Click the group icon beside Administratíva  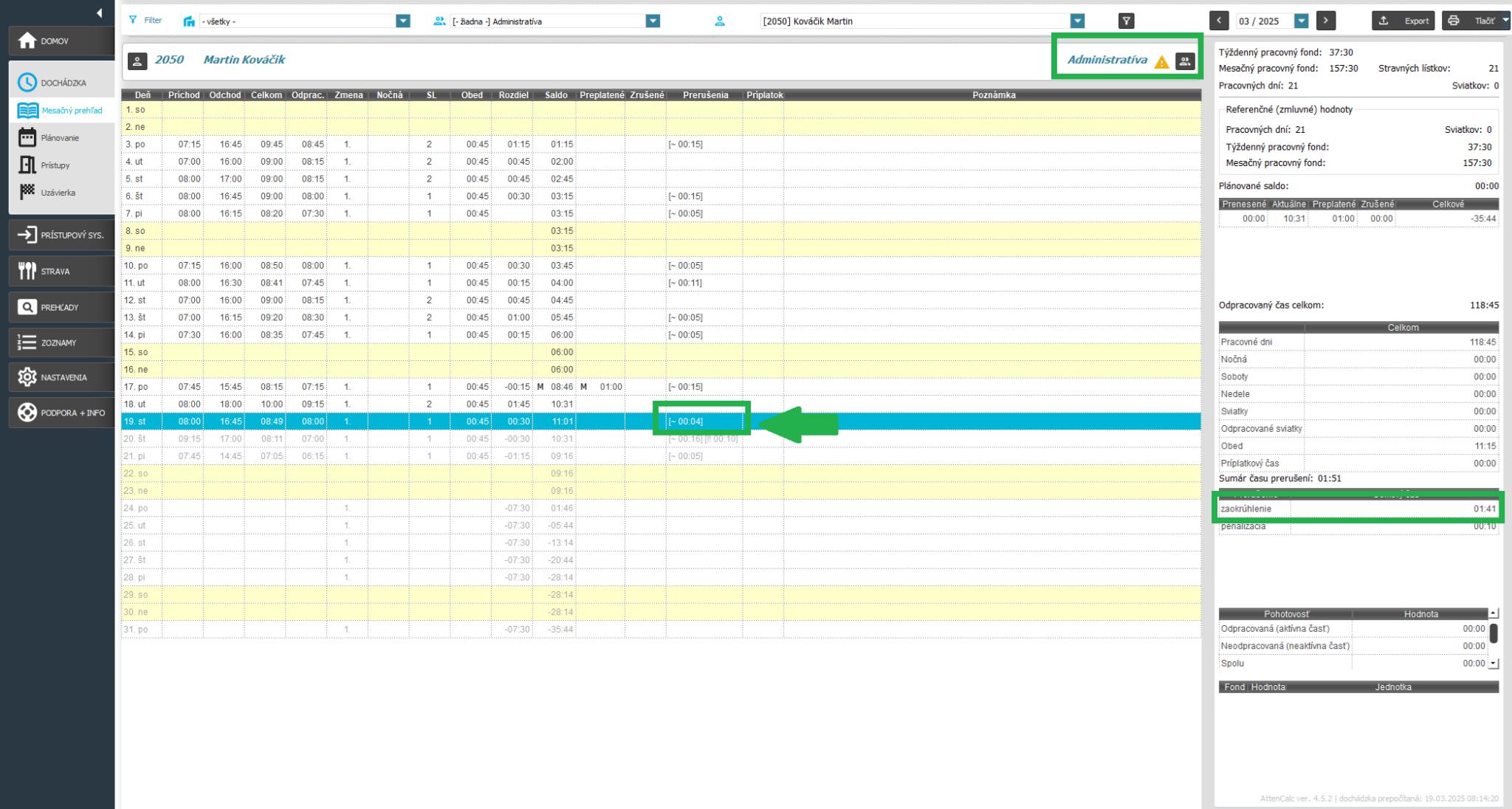(1185, 61)
